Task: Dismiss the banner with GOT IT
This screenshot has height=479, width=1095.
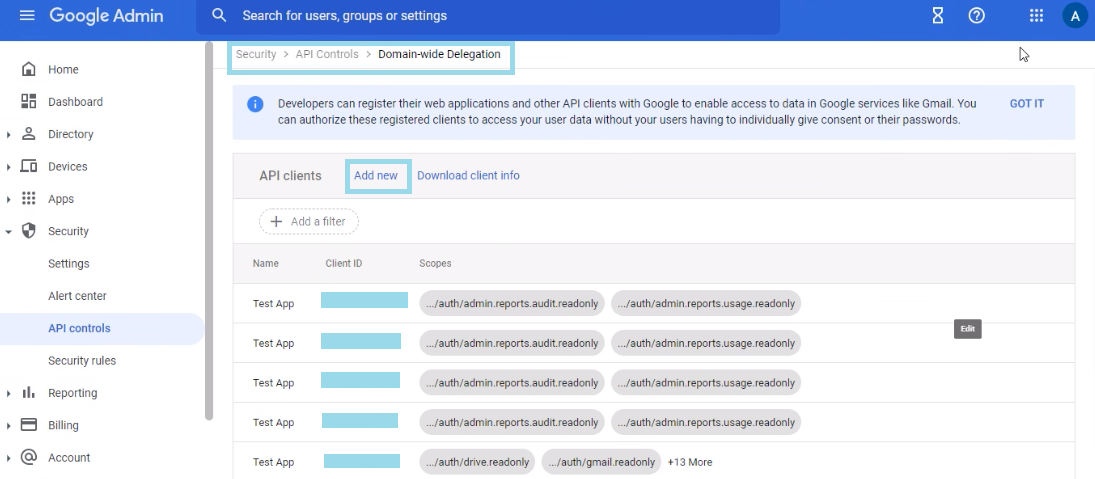Action: (x=1026, y=104)
